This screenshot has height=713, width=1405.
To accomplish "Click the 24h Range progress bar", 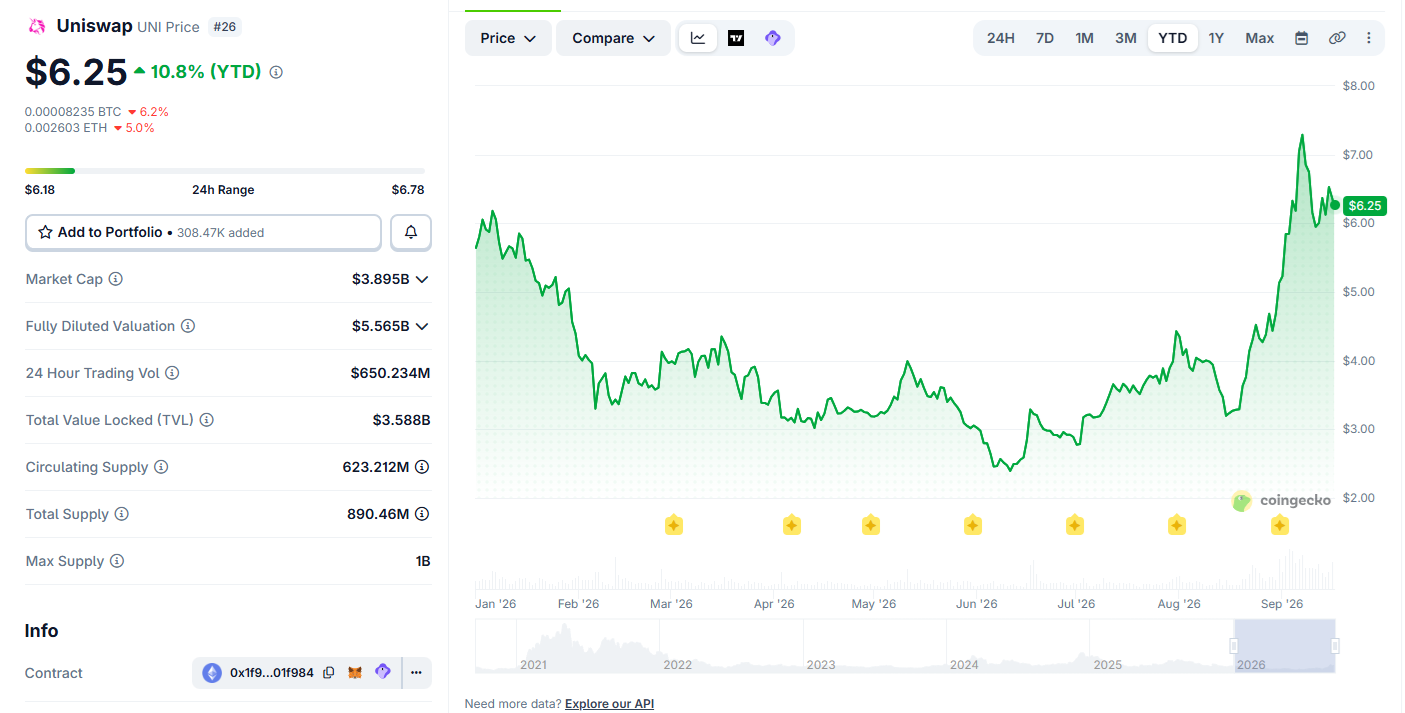I will (225, 171).
